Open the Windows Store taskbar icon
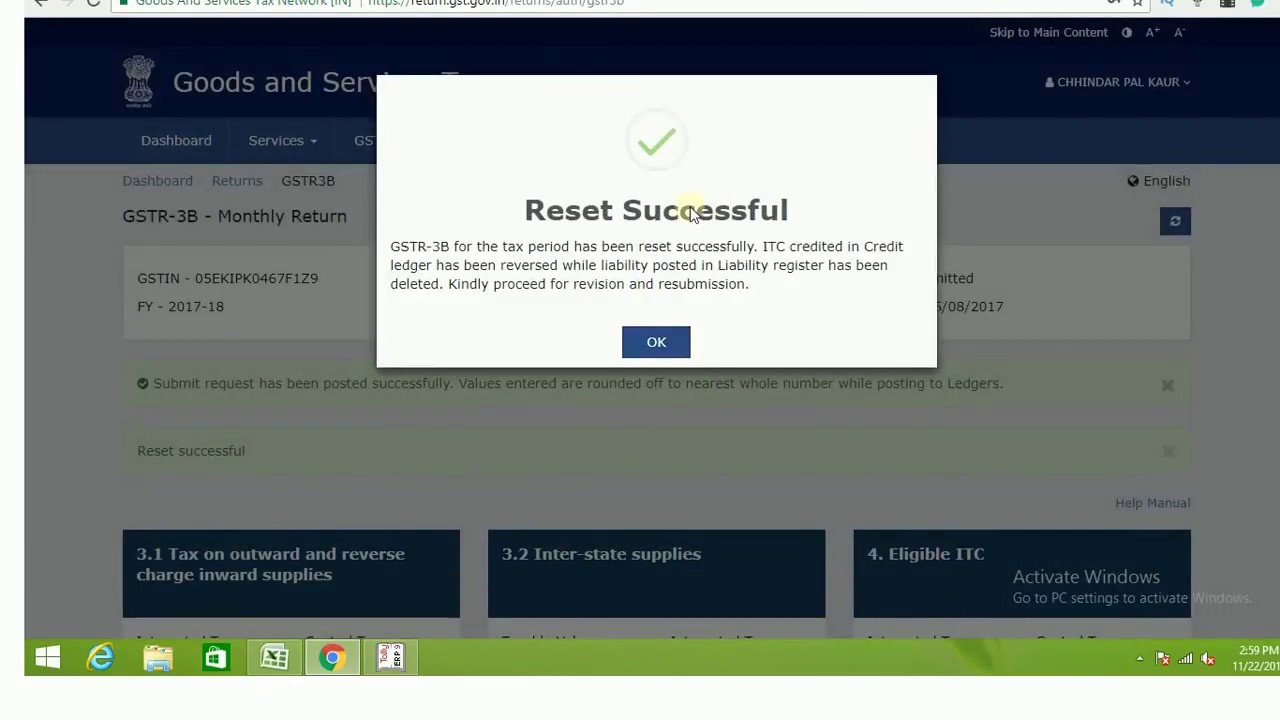This screenshot has height=720, width=1280. tap(216, 657)
